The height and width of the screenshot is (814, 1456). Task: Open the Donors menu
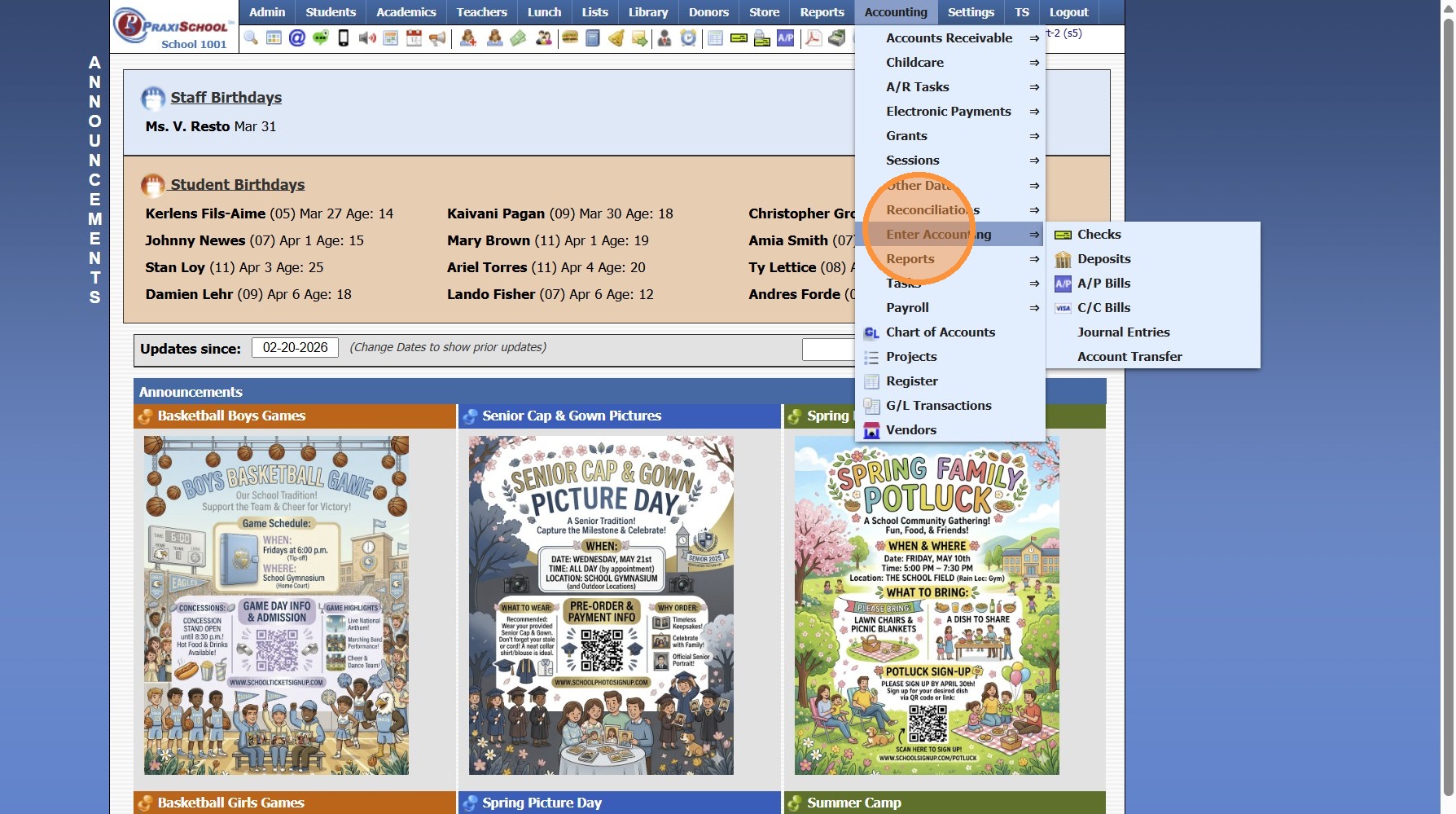point(709,12)
